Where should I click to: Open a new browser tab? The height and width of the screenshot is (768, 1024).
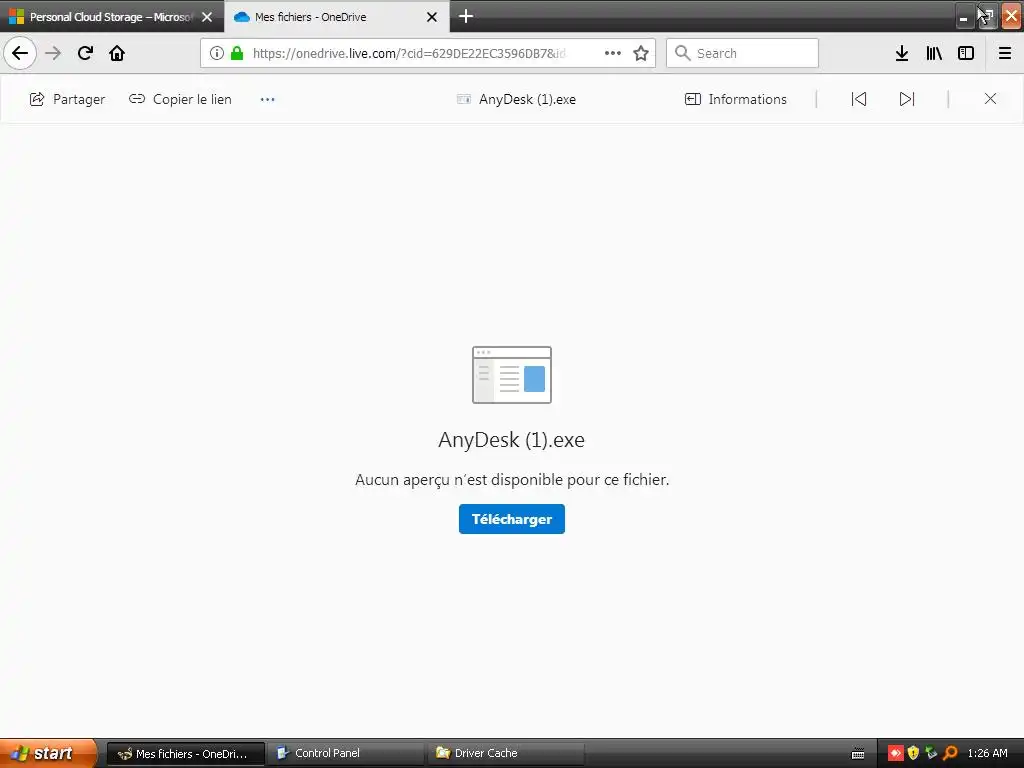point(466,16)
